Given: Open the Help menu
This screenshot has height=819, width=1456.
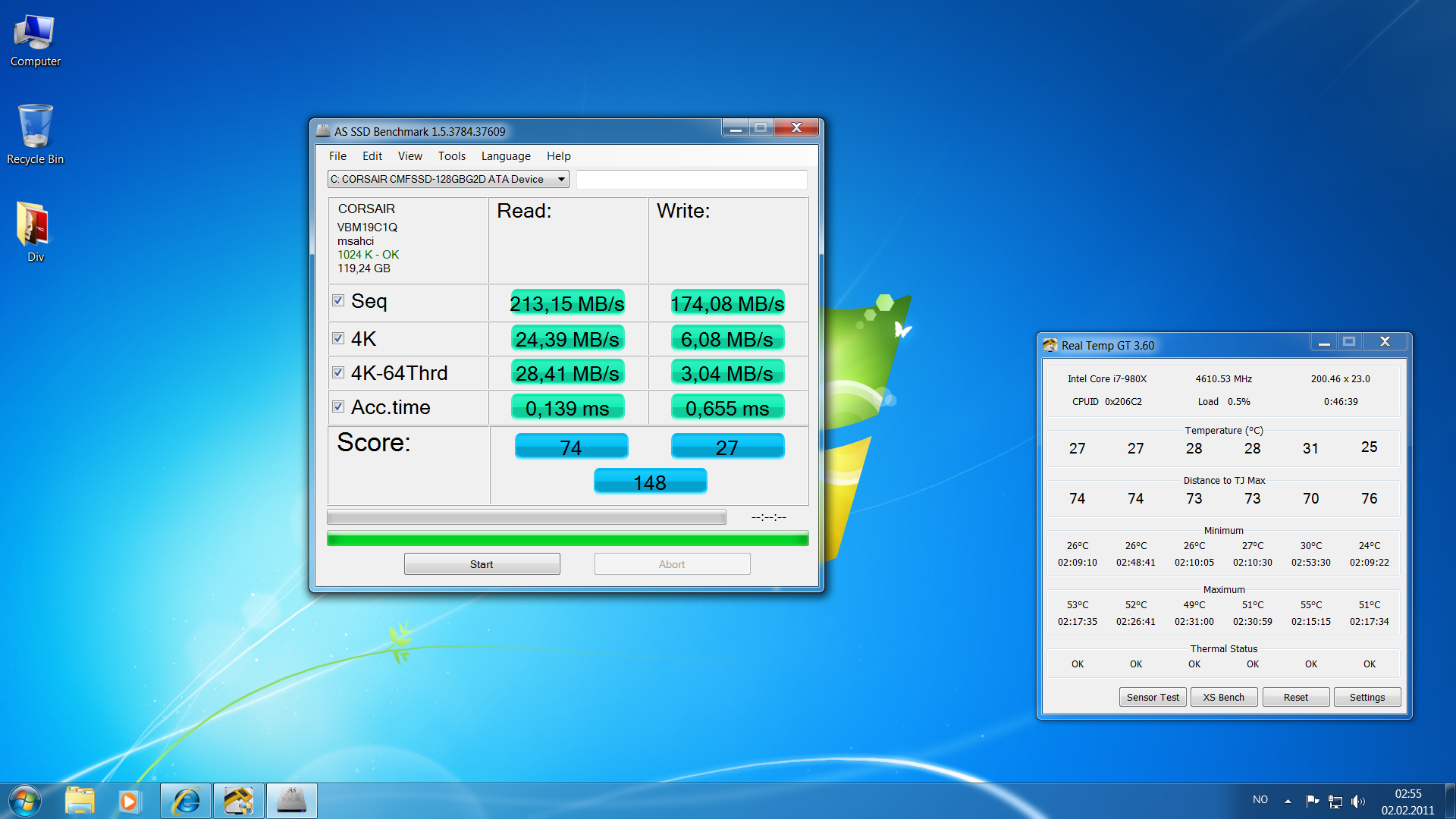Looking at the screenshot, I should [559, 156].
